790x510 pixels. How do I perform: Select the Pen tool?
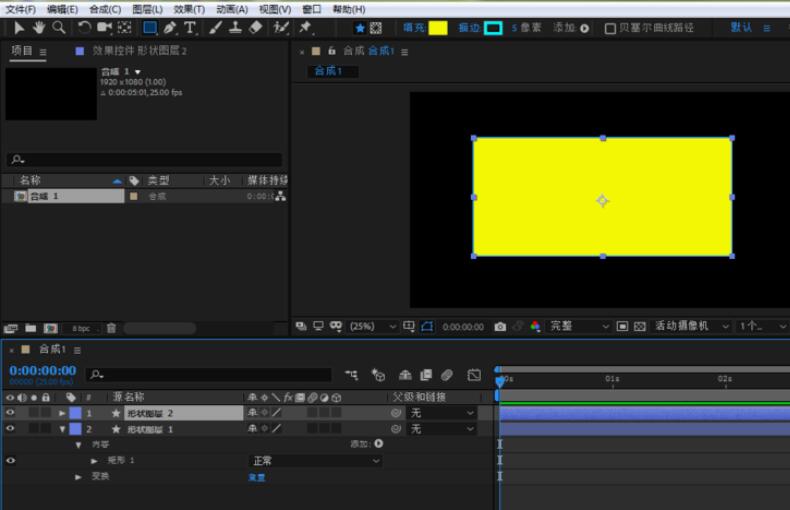click(170, 28)
